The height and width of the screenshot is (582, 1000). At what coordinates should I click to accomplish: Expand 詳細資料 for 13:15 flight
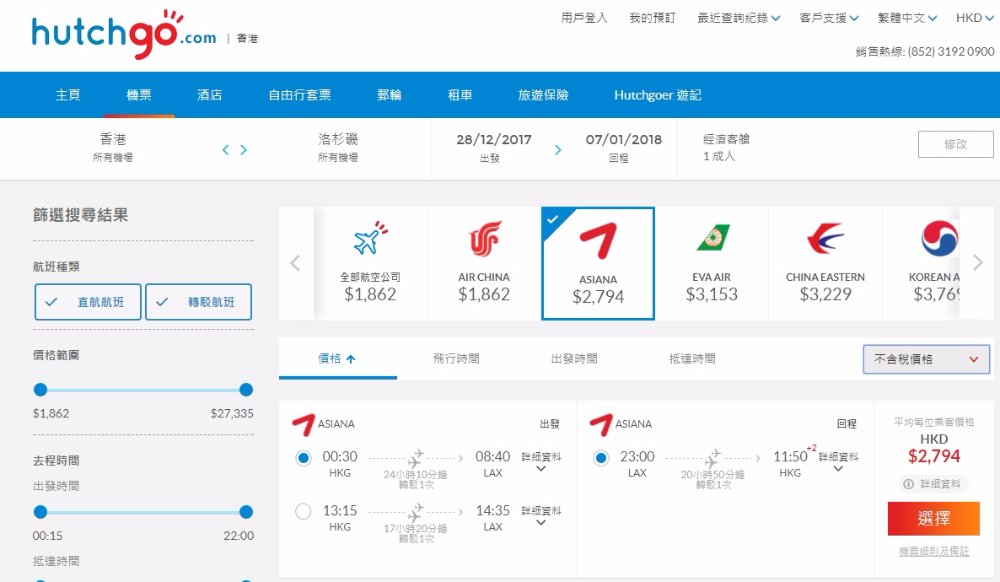tap(541, 515)
